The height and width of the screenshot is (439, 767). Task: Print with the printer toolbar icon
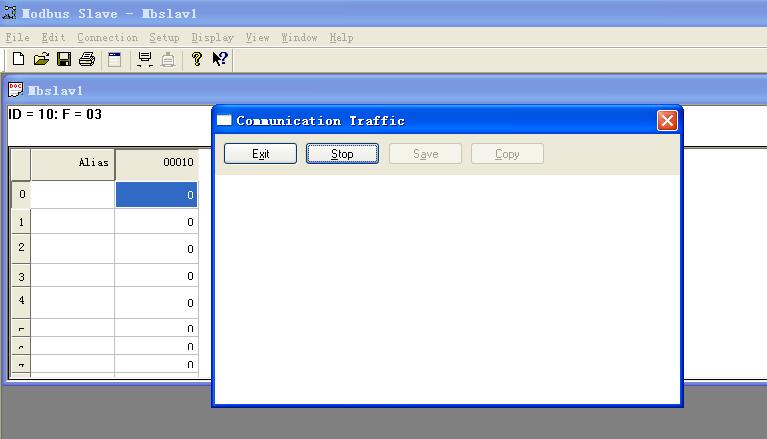87,59
